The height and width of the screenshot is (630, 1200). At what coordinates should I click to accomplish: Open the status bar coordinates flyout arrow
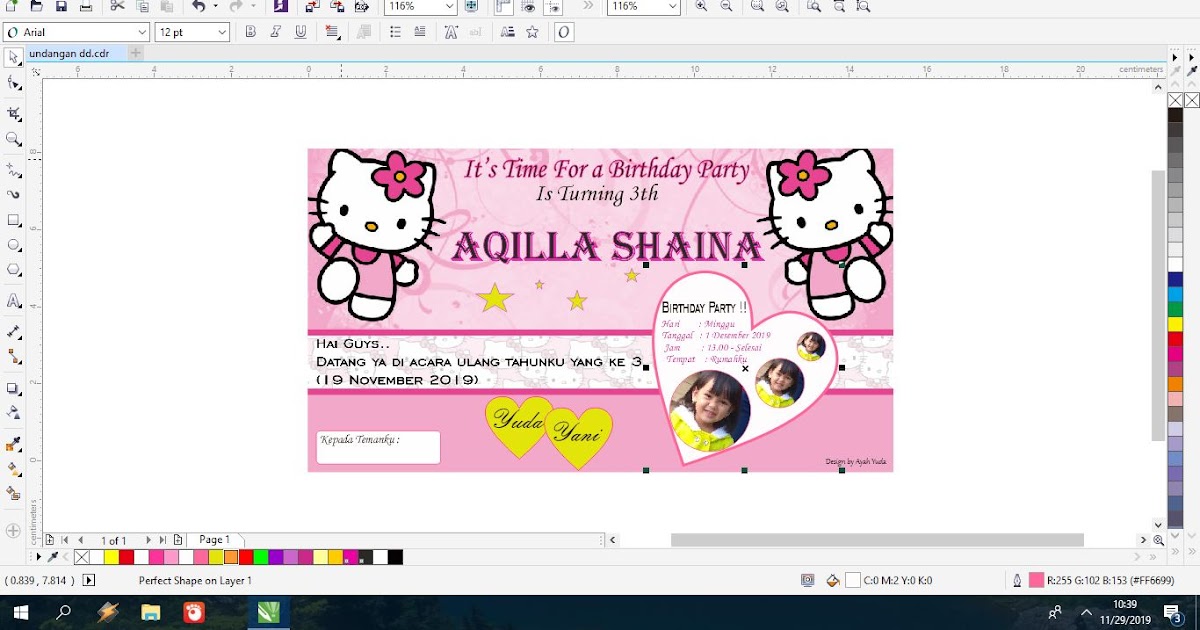click(x=89, y=580)
